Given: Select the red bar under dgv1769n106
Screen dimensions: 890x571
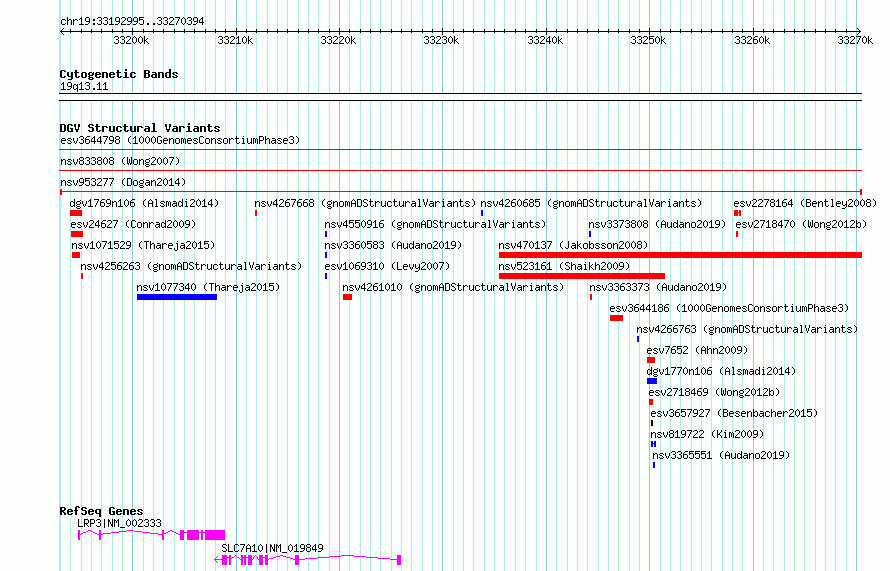Looking at the screenshot, I should (76, 213).
